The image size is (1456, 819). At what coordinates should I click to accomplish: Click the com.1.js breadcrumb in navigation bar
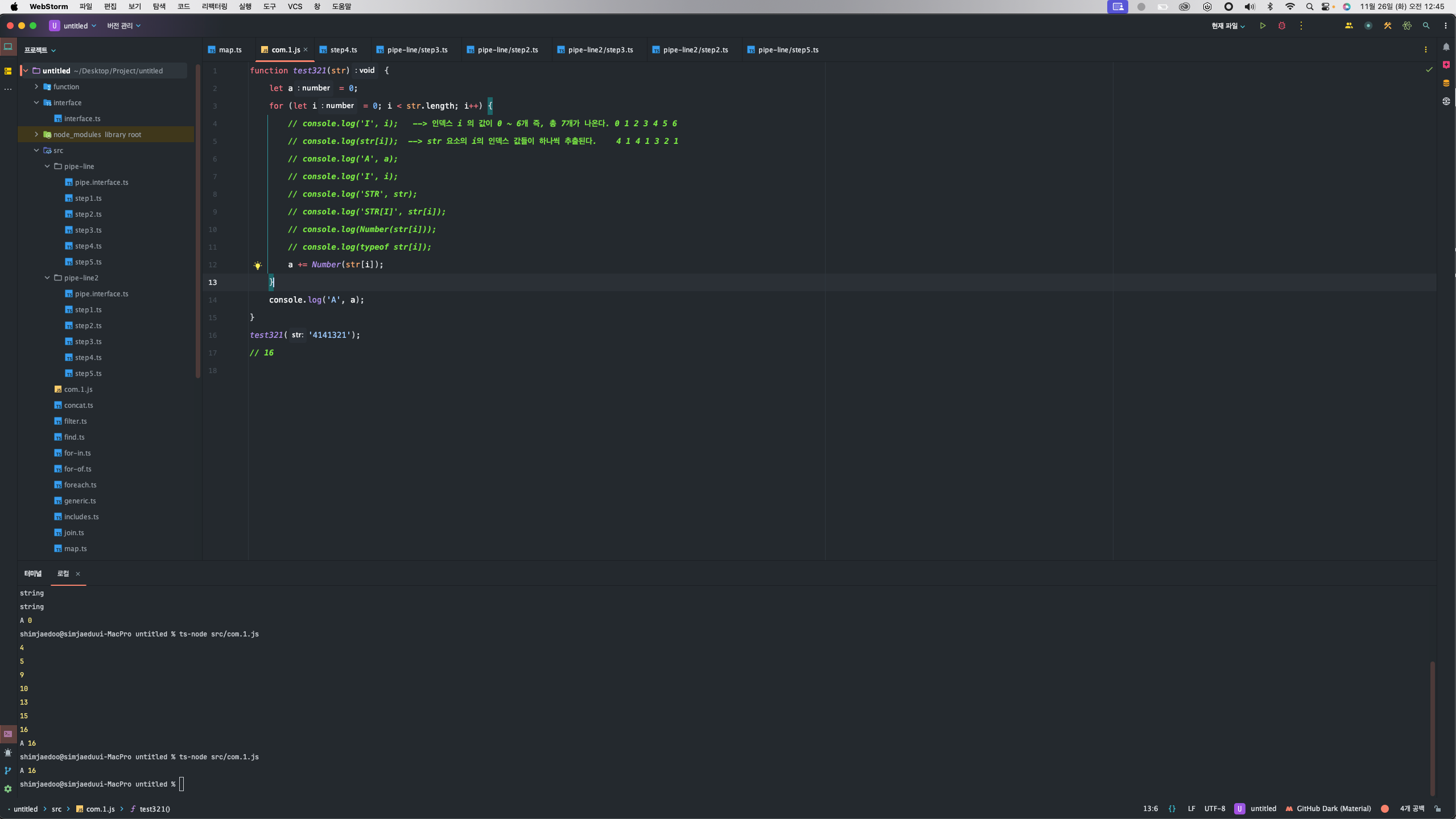pos(100,809)
